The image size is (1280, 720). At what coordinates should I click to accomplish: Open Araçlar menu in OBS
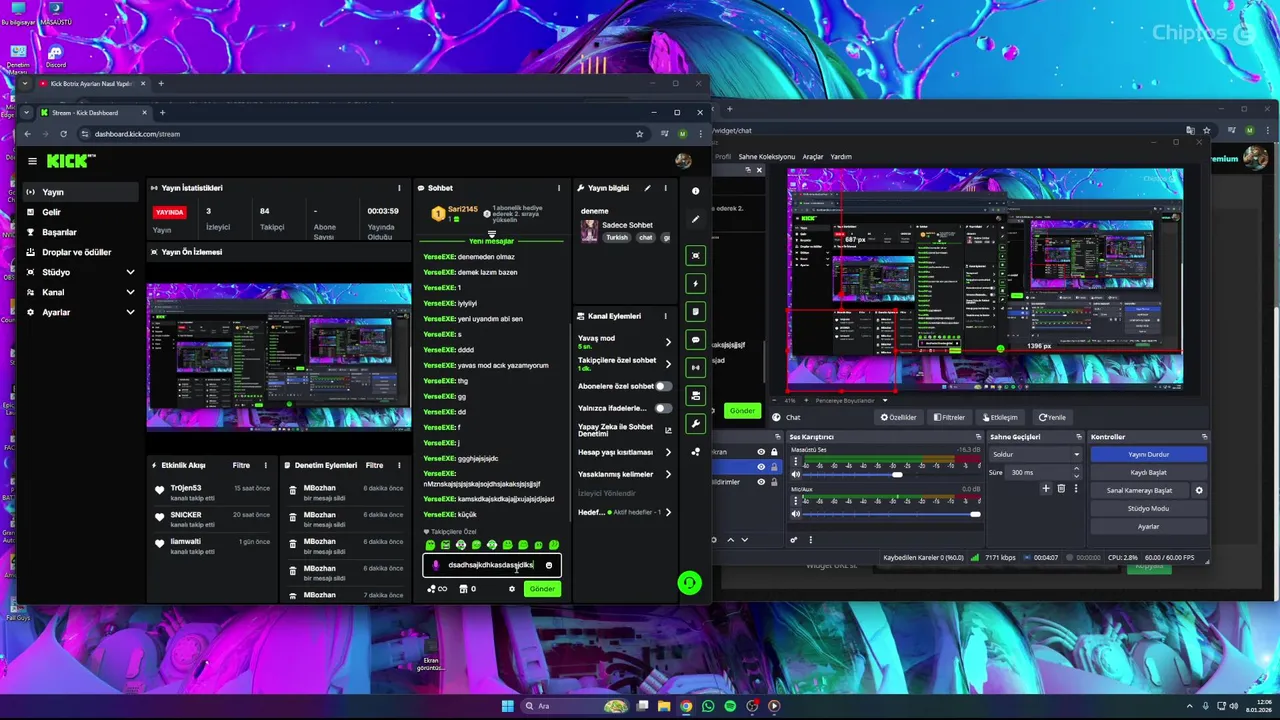tap(813, 157)
